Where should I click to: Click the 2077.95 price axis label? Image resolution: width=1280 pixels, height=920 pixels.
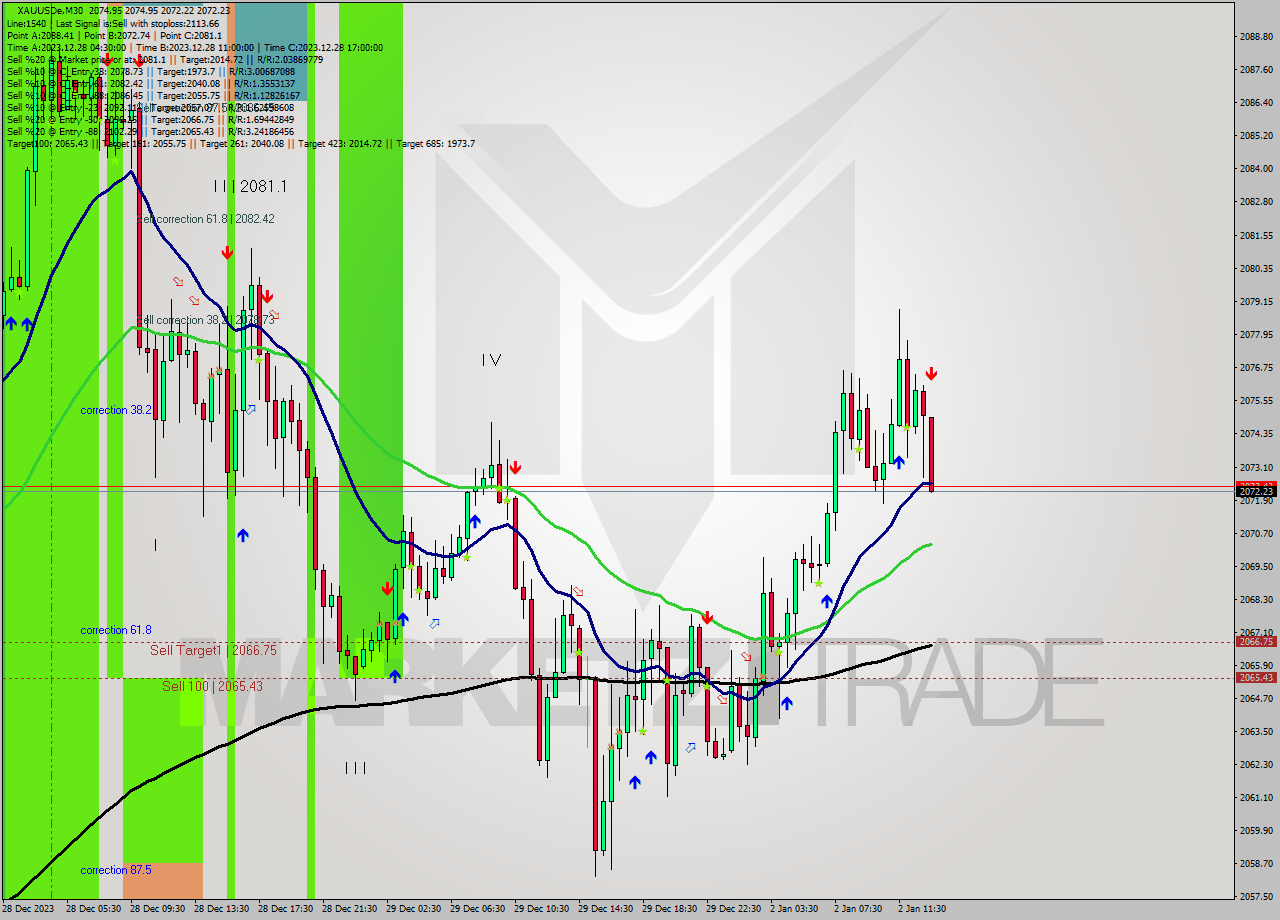coord(1256,334)
